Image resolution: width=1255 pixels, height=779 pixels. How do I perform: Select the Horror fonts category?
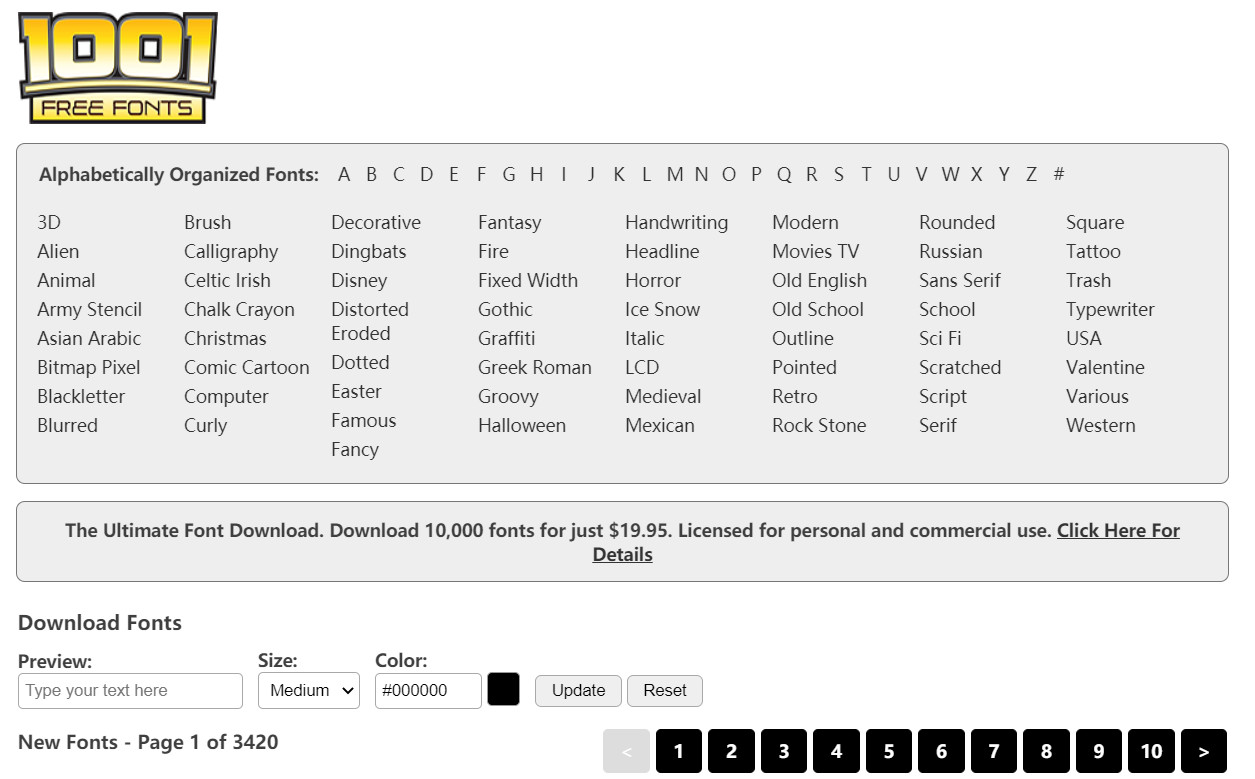(x=653, y=280)
